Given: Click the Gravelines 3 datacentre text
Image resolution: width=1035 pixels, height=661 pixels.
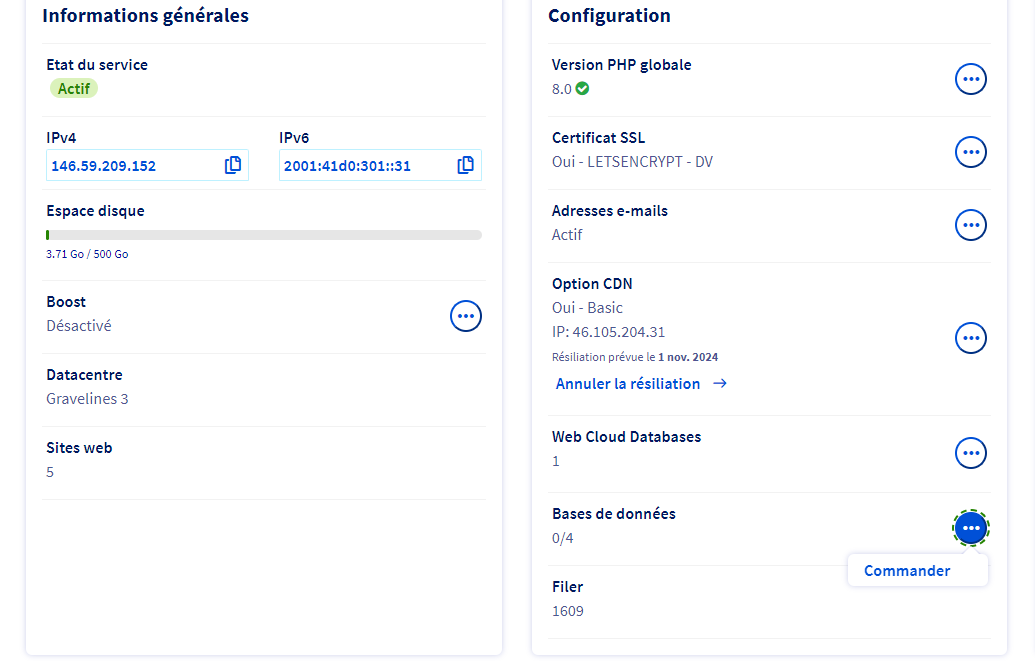Looking at the screenshot, I should (x=87, y=399).
